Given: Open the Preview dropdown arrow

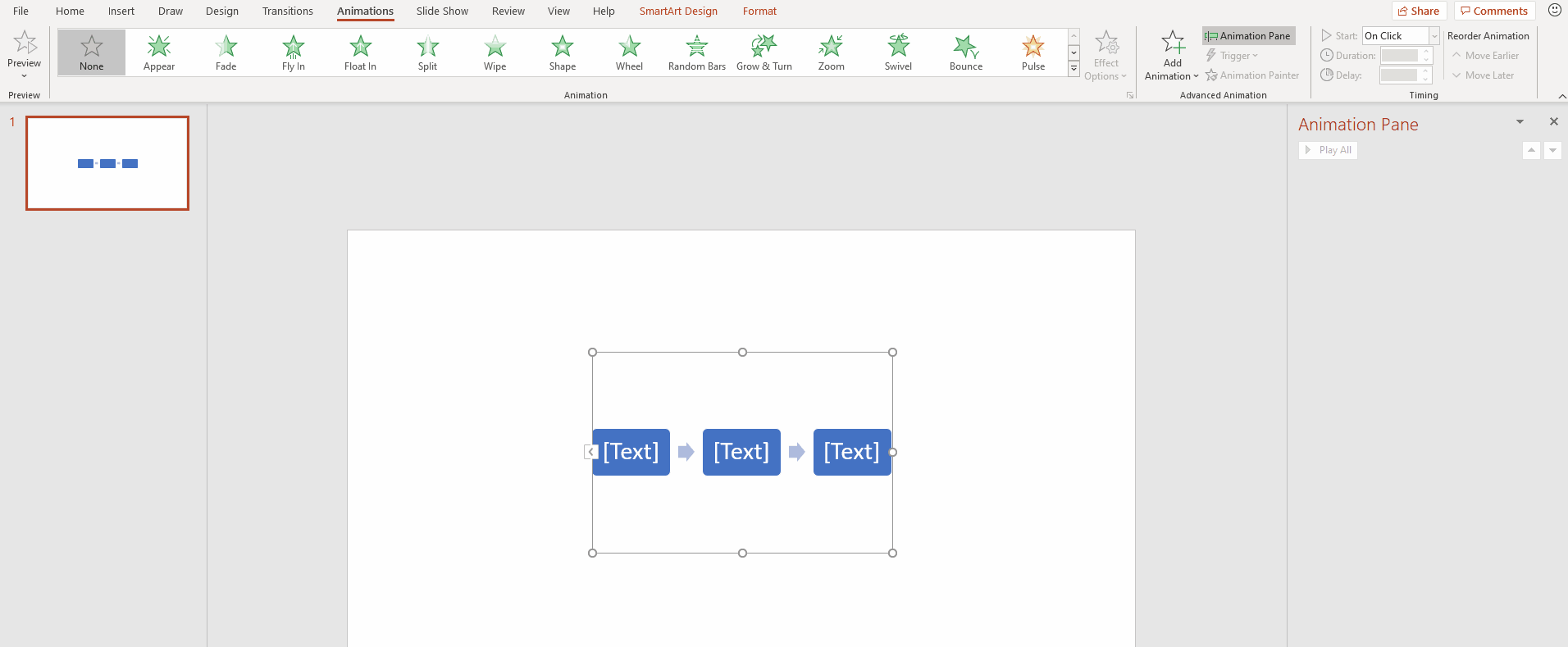Looking at the screenshot, I should pyautogui.click(x=25, y=76).
